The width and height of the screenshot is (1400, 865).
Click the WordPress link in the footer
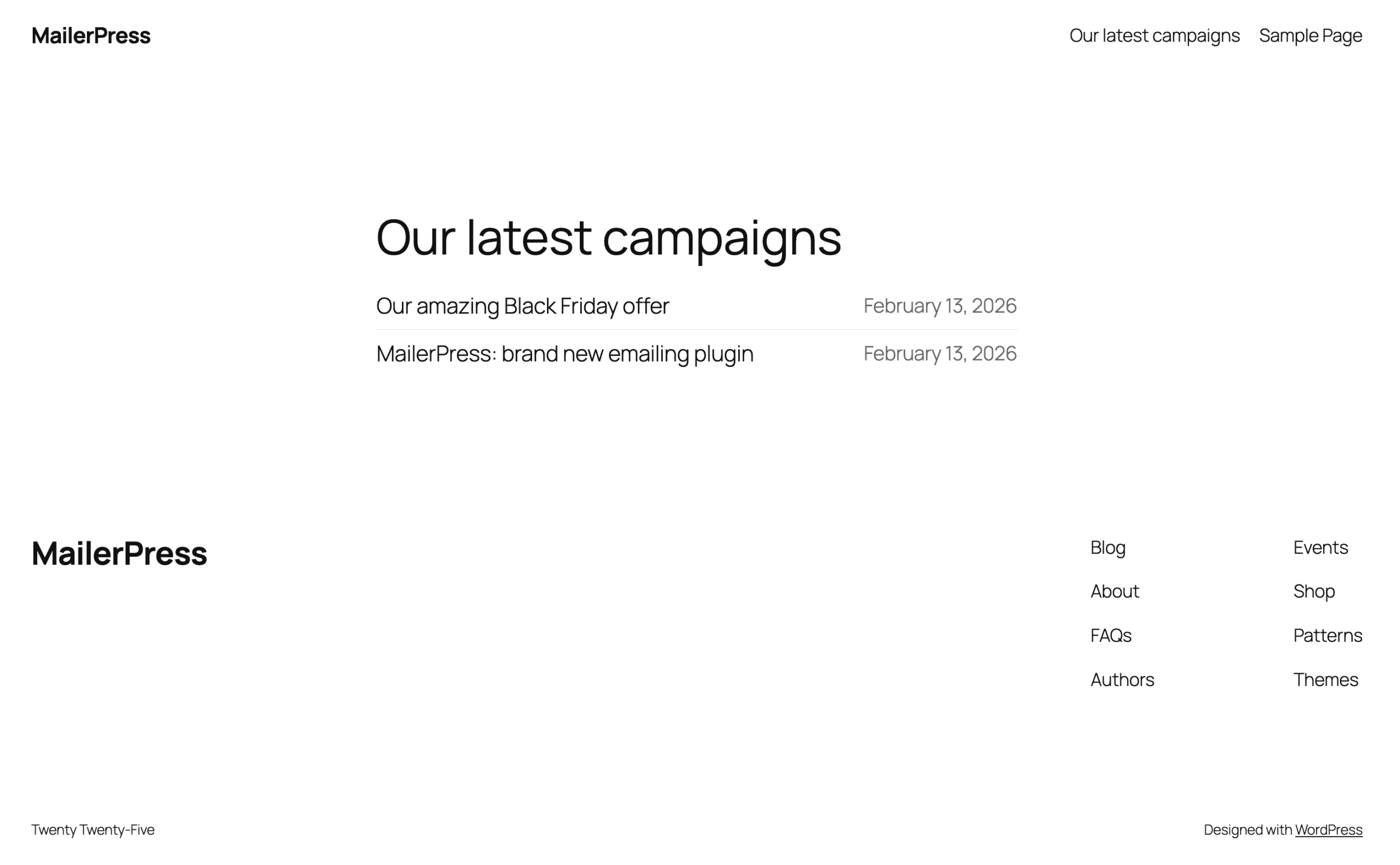[1329, 829]
